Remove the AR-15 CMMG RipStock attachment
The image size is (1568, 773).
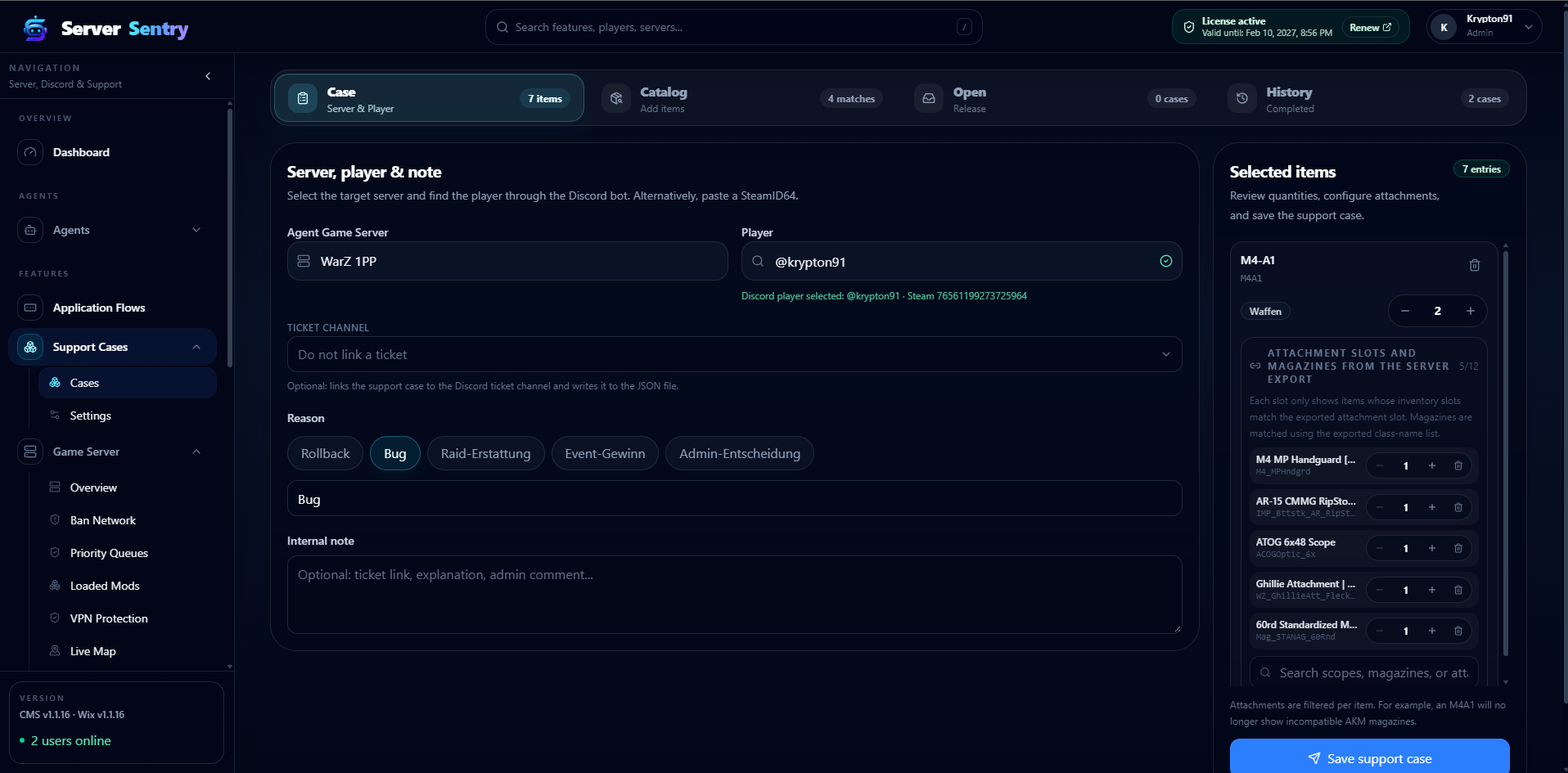[x=1458, y=507]
